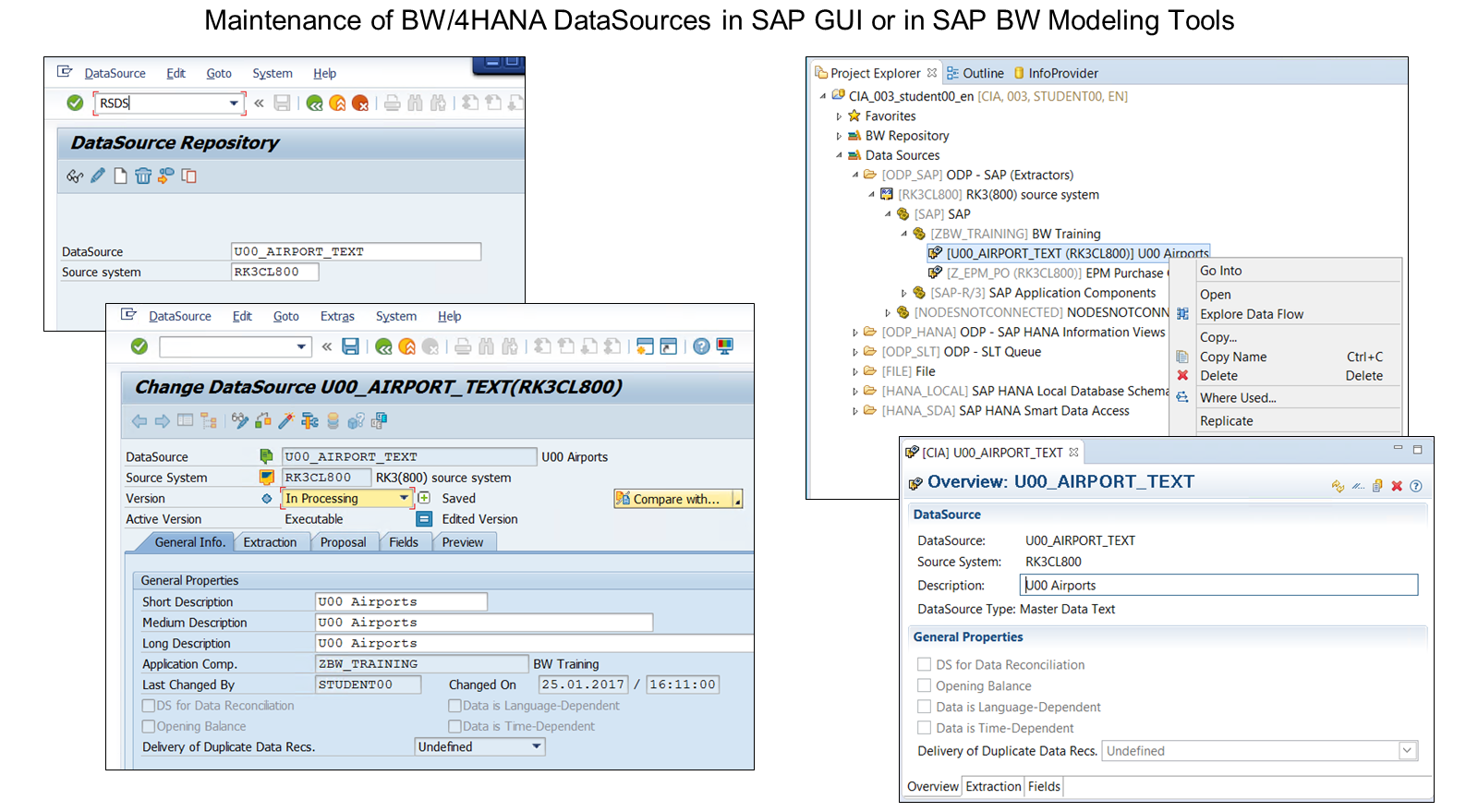Image resolution: width=1478 pixels, height=812 pixels.
Task: Click Activate magic wand icon in Change DataSource
Action: [x=286, y=421]
